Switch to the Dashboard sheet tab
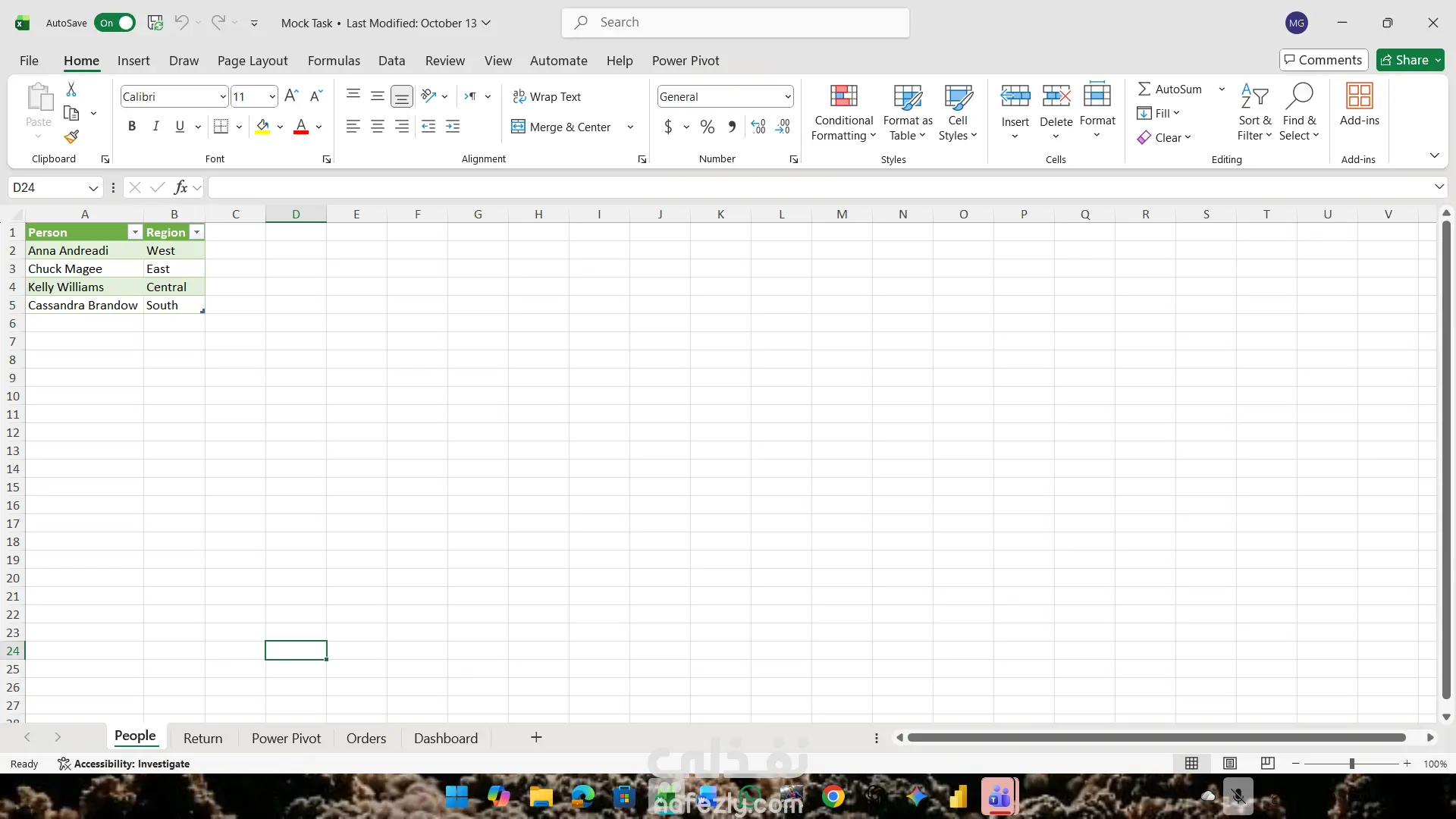Screen dimensions: 1456x819 click(x=446, y=738)
